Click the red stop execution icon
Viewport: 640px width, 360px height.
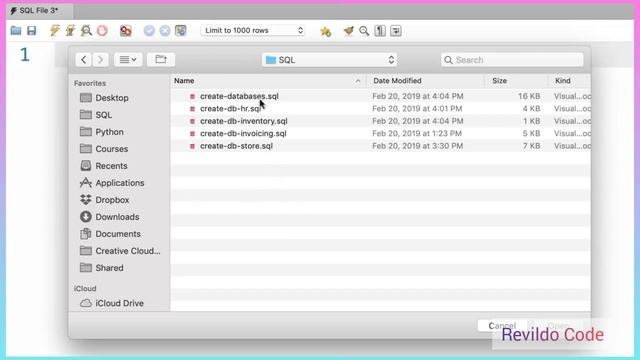102,31
